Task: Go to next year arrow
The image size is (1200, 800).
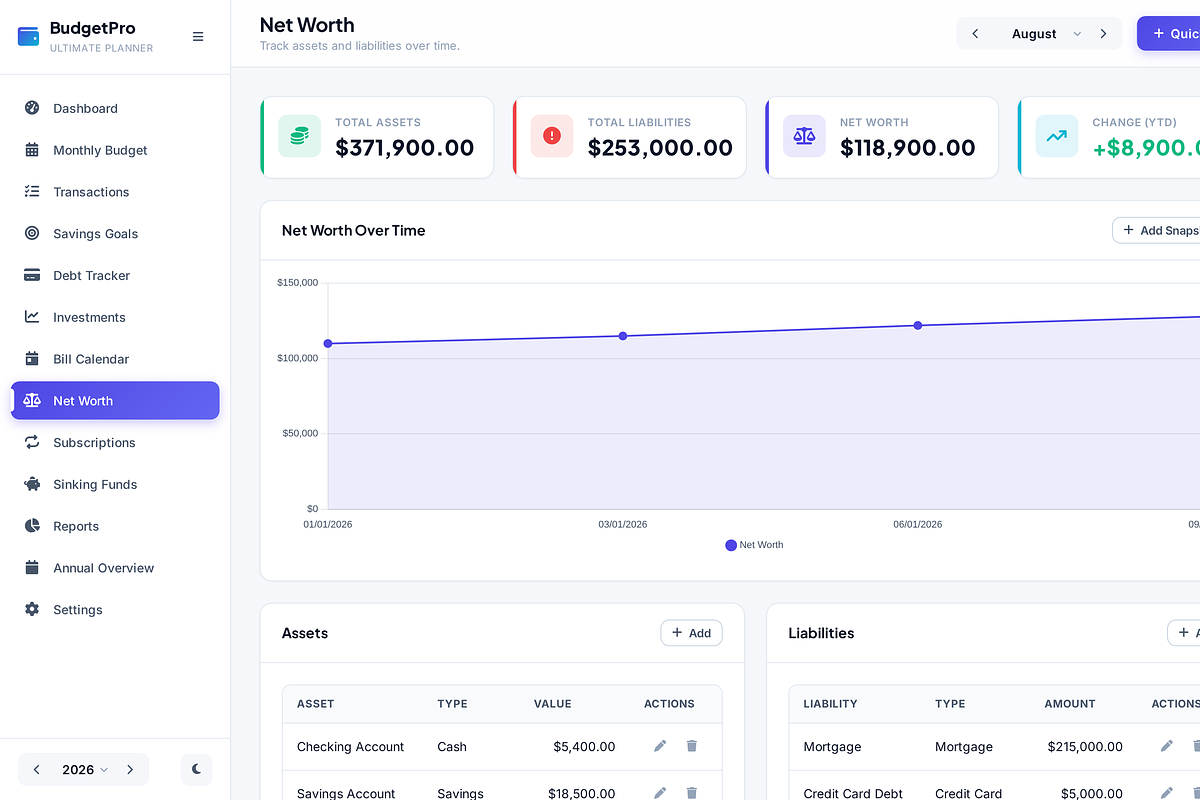Action: (130, 770)
